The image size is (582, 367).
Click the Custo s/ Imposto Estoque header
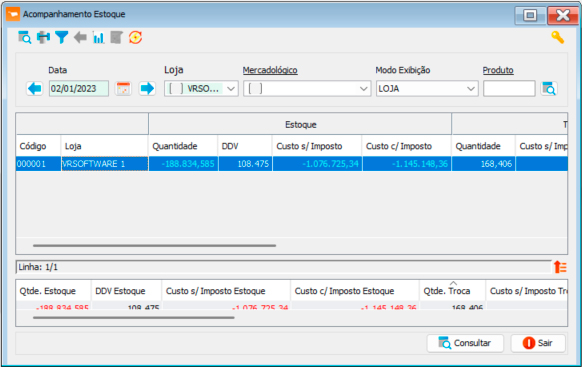pyautogui.click(x=226, y=291)
